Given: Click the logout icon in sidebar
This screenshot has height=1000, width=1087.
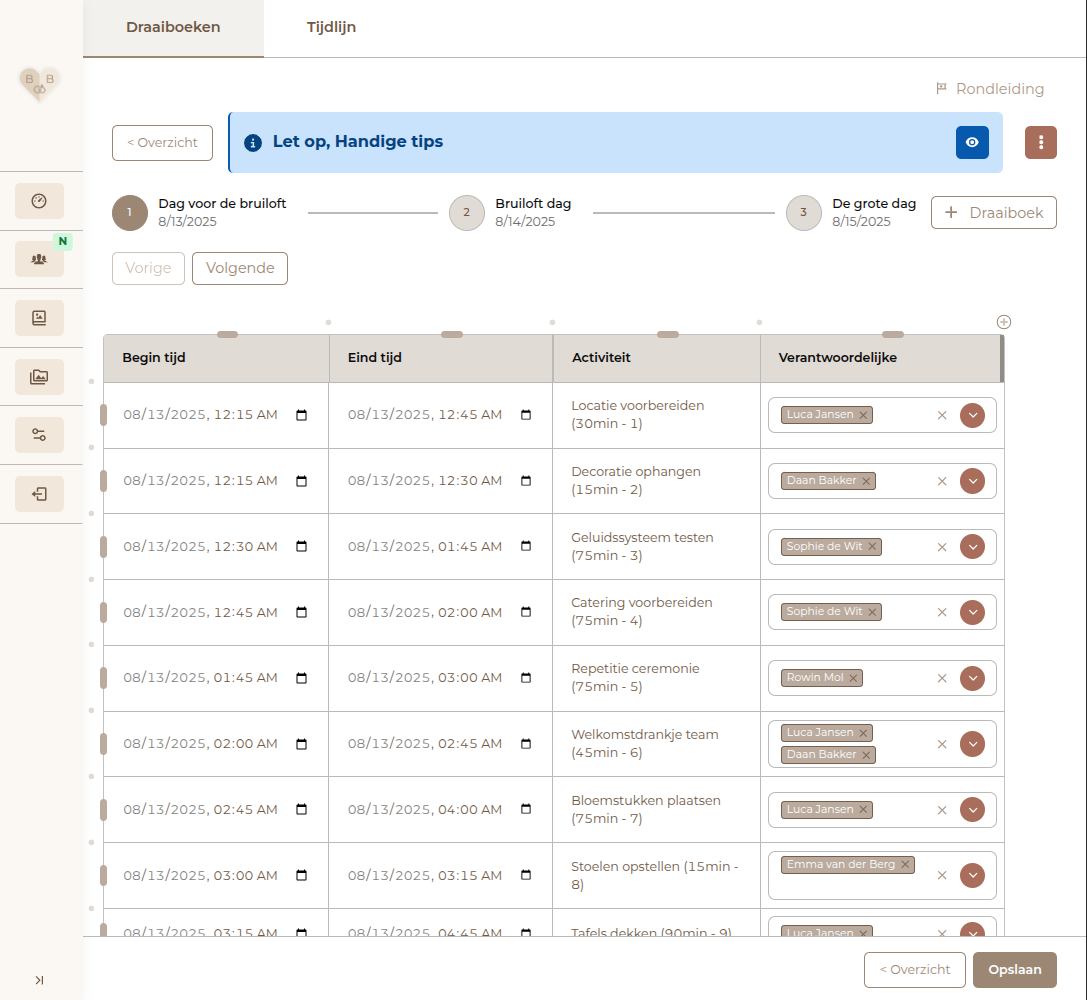Looking at the screenshot, I should (40, 494).
